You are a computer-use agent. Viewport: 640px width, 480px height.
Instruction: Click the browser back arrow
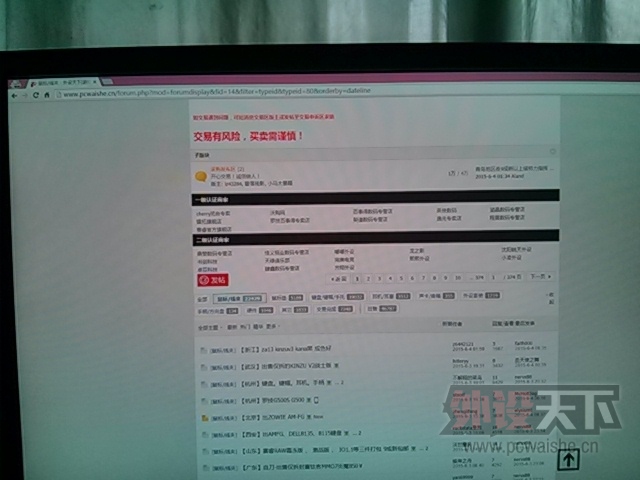tap(11, 95)
